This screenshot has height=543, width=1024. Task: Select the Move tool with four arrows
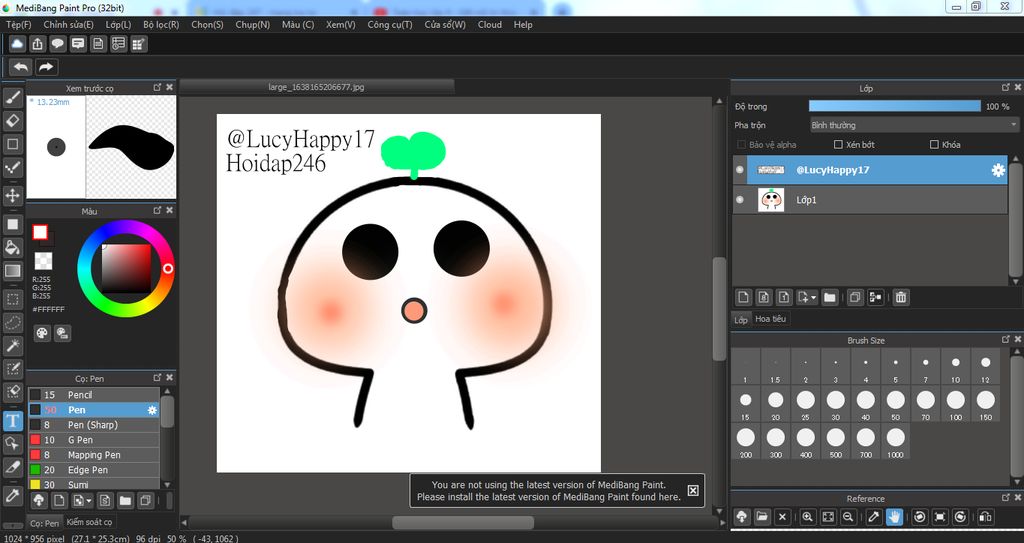pyautogui.click(x=12, y=195)
